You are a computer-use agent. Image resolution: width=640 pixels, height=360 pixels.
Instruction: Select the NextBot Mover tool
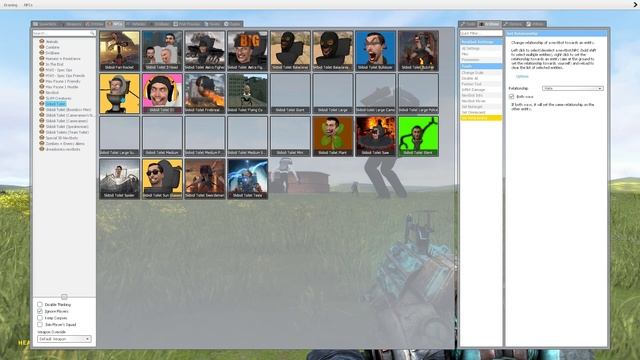tap(481, 101)
